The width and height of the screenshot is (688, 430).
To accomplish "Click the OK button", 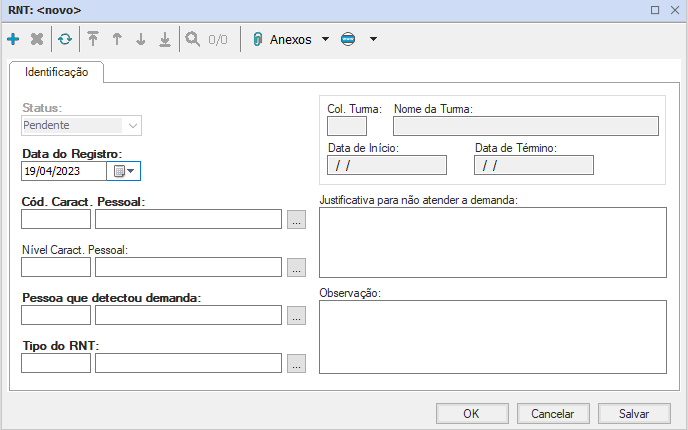I will [472, 413].
